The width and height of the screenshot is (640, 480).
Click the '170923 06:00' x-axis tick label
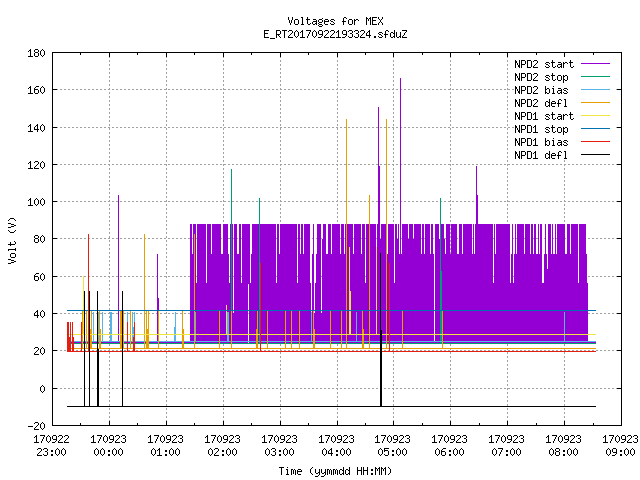click(x=449, y=446)
